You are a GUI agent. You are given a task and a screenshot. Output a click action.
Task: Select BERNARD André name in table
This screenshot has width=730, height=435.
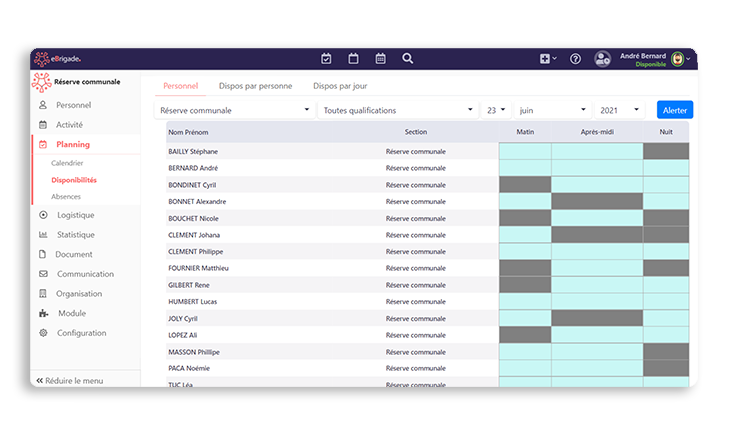[x=193, y=168]
